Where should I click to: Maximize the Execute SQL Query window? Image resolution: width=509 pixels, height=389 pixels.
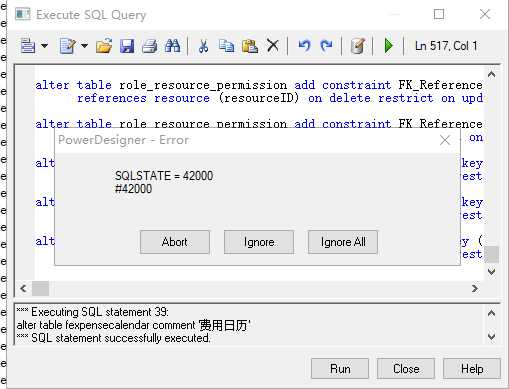pos(439,14)
